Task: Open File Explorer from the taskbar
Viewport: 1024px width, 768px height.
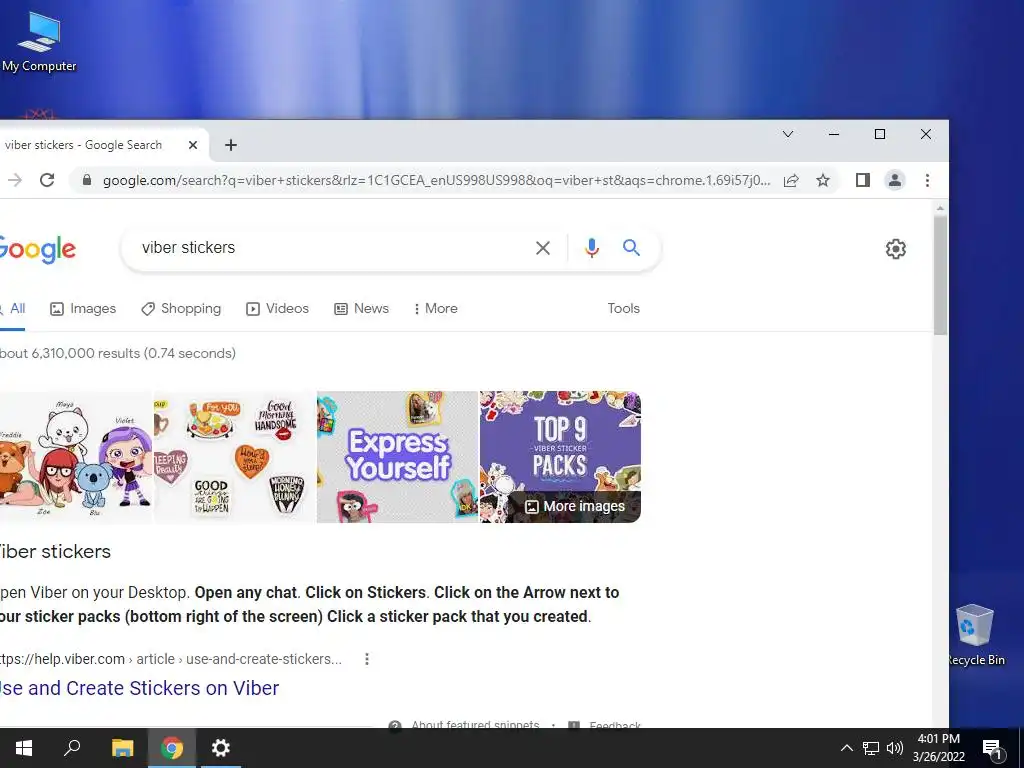Action: click(122, 748)
